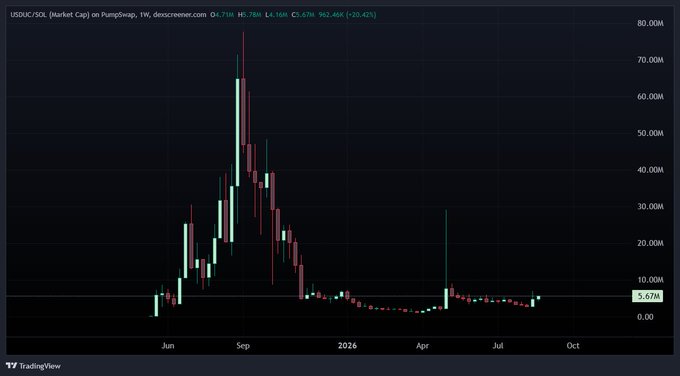Select the open value O4.71M
The image size is (680, 376).
[222, 15]
